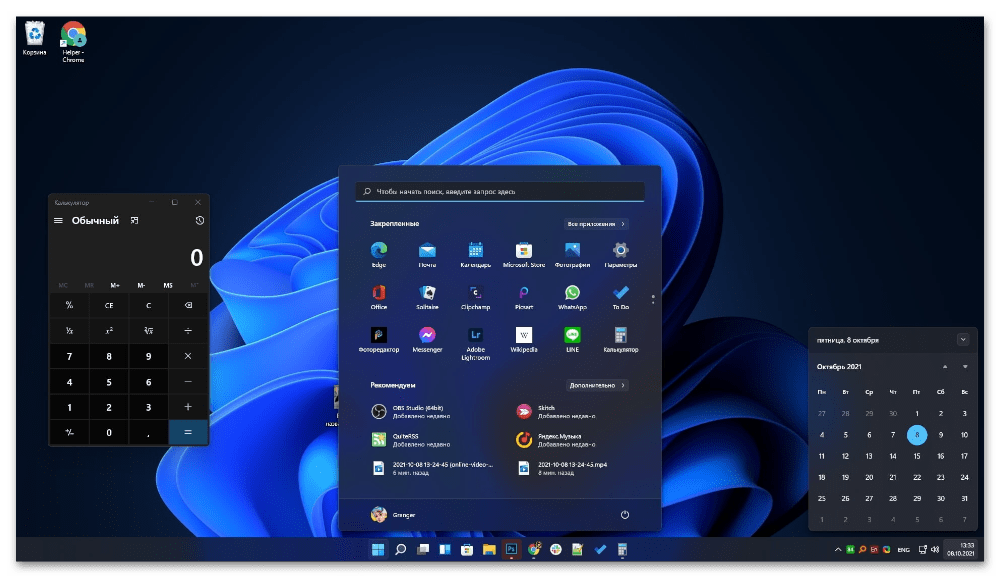The image size is (1000, 578).
Task: Open OBS Studio (64bit) from recommended
Action: [x=405, y=411]
